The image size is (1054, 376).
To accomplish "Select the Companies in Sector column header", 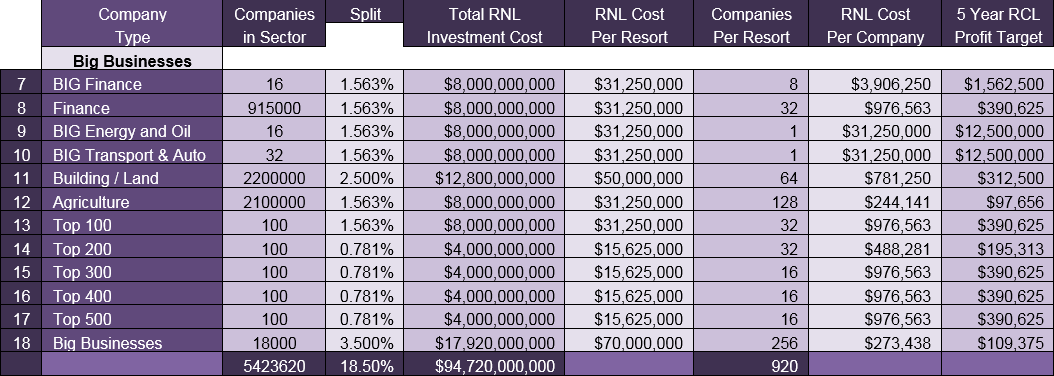I will click(x=274, y=24).
